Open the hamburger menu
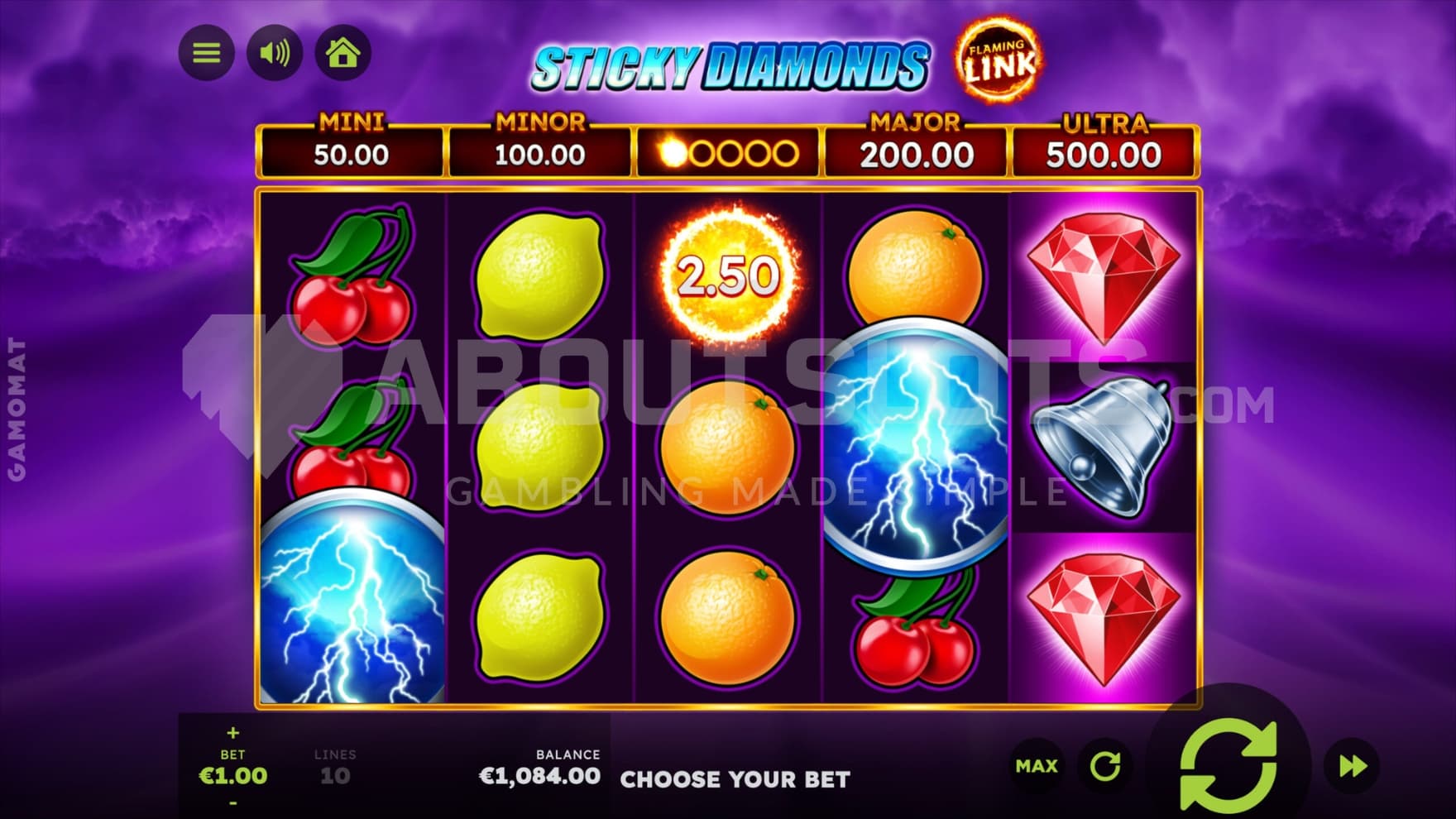1456x819 pixels. [207, 54]
